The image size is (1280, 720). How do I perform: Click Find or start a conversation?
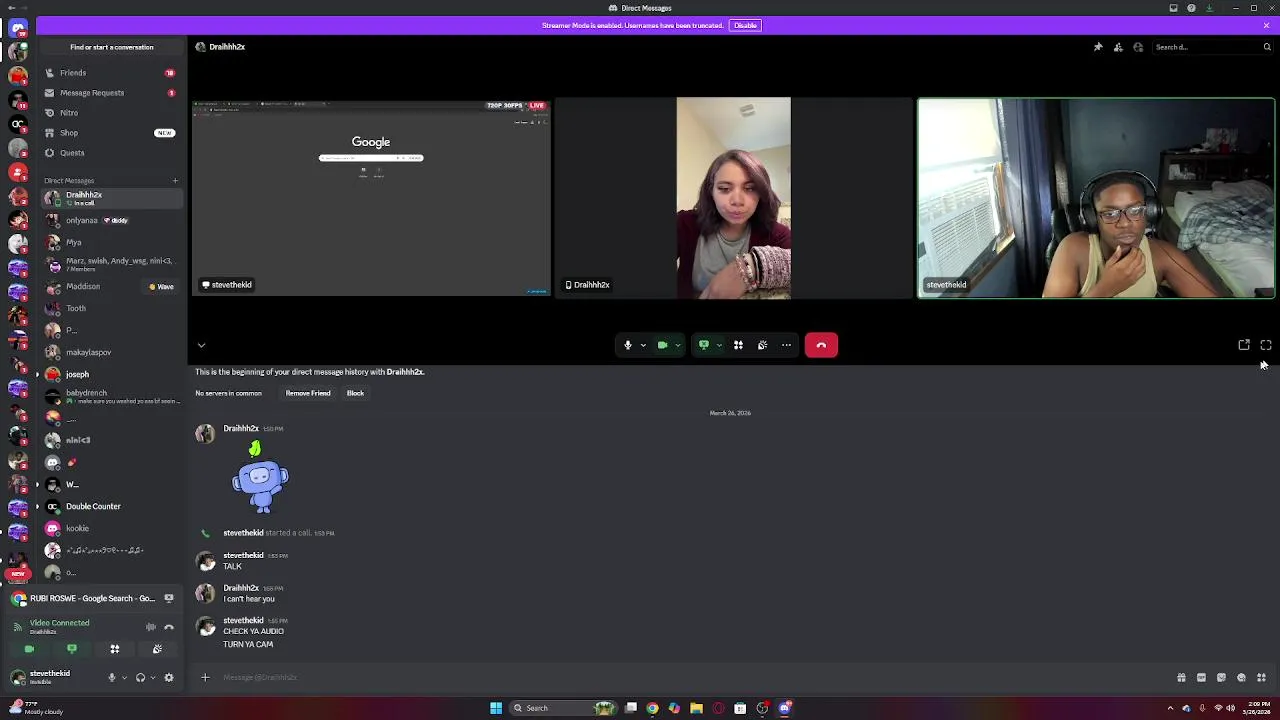point(112,47)
